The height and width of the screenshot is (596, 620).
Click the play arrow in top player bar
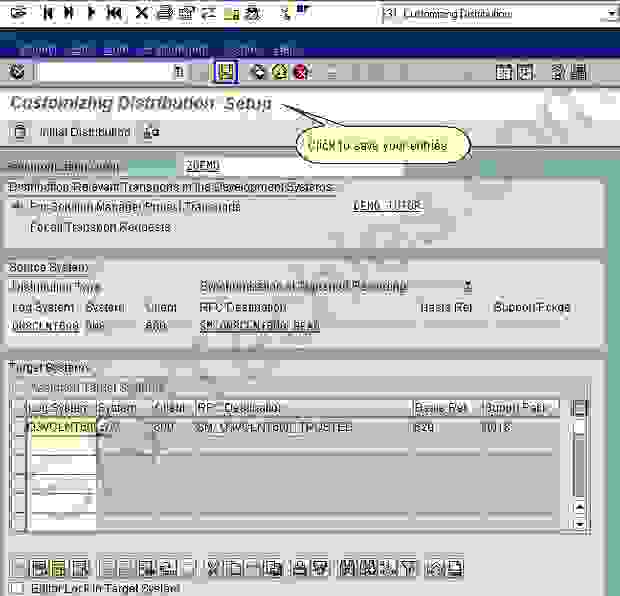pos(91,13)
